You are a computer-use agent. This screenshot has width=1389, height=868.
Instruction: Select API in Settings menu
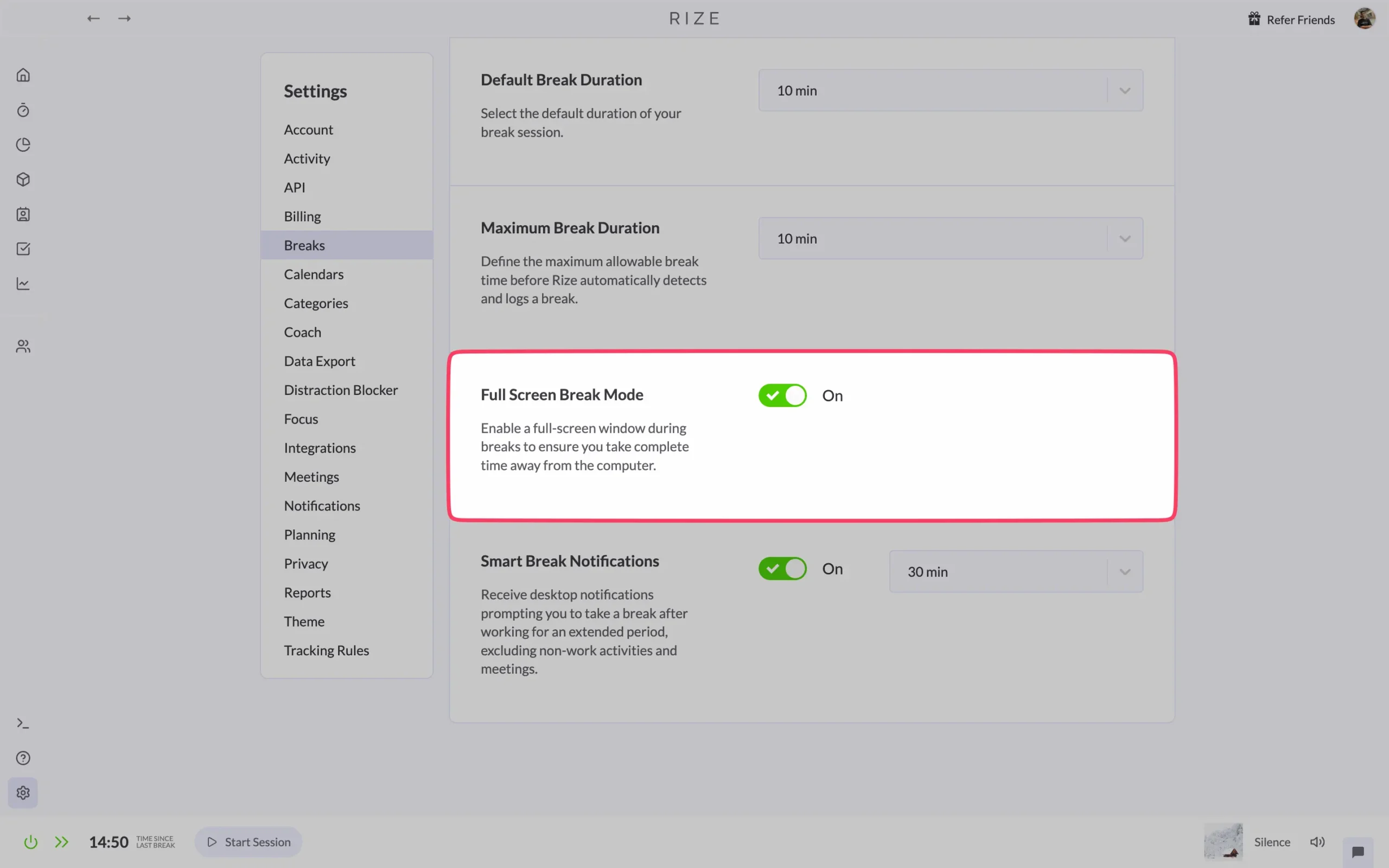click(x=347, y=187)
